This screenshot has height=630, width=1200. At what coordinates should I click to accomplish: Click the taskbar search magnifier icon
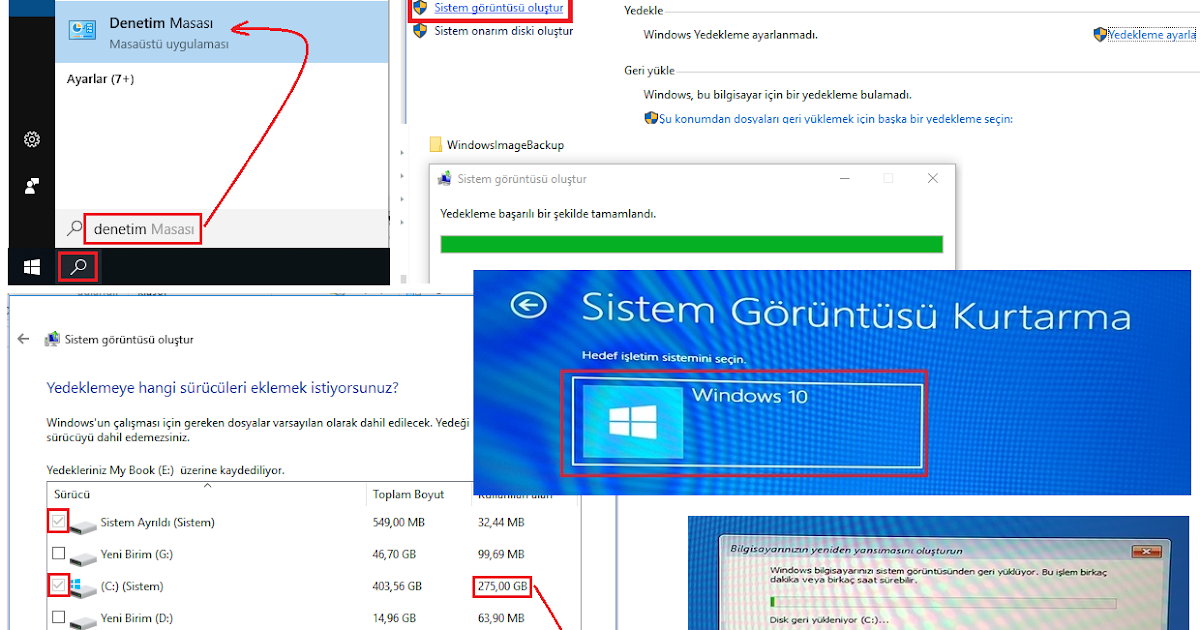(x=78, y=267)
